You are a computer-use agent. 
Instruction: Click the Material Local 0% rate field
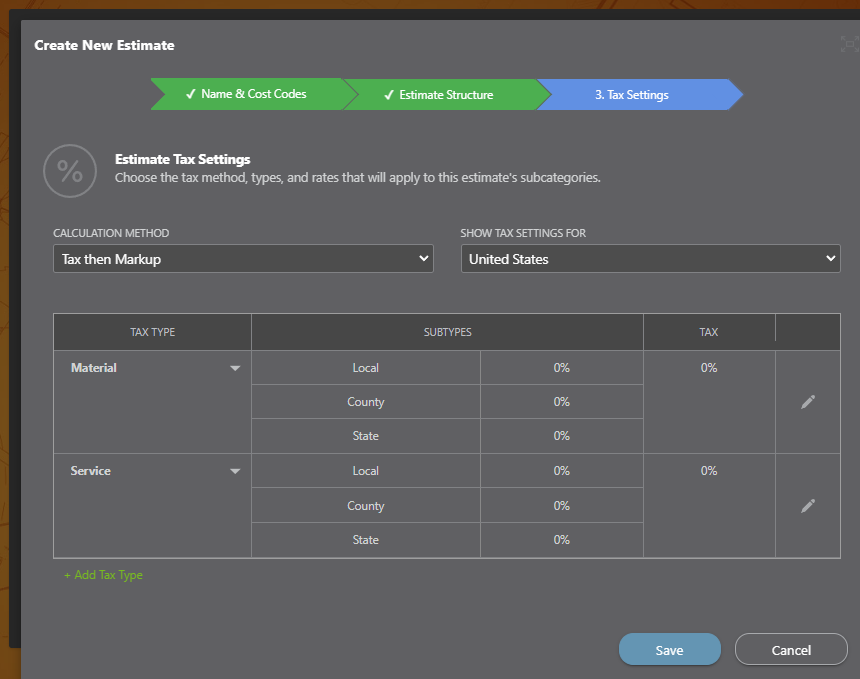tap(561, 367)
